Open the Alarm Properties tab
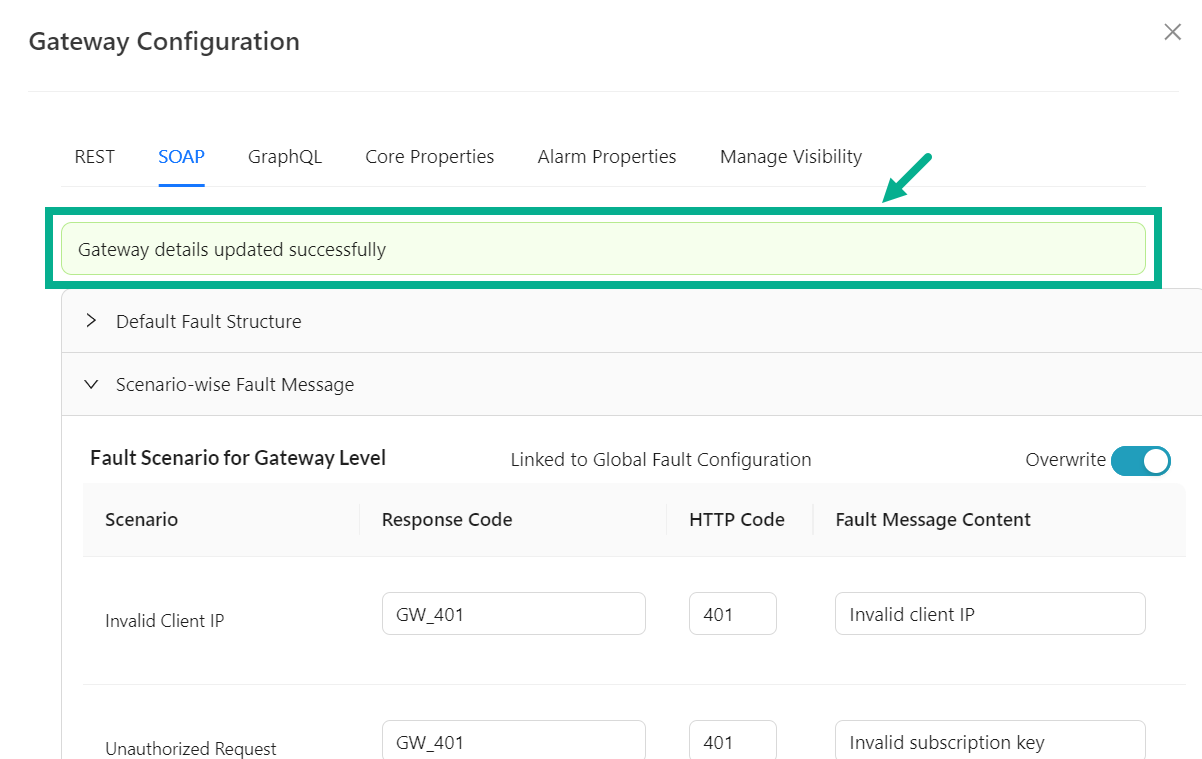 pyautogui.click(x=606, y=157)
